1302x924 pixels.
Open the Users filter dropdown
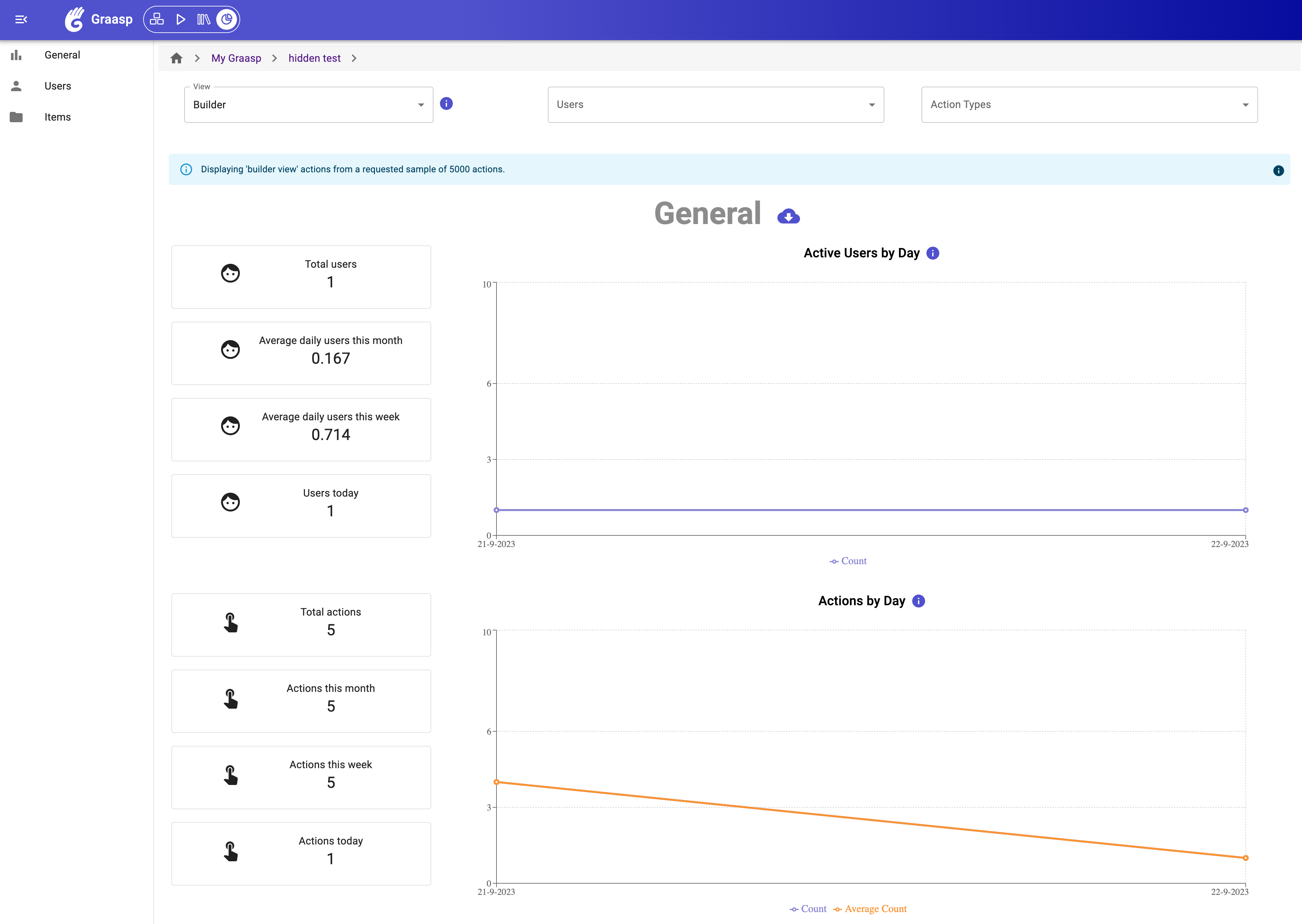[716, 105]
